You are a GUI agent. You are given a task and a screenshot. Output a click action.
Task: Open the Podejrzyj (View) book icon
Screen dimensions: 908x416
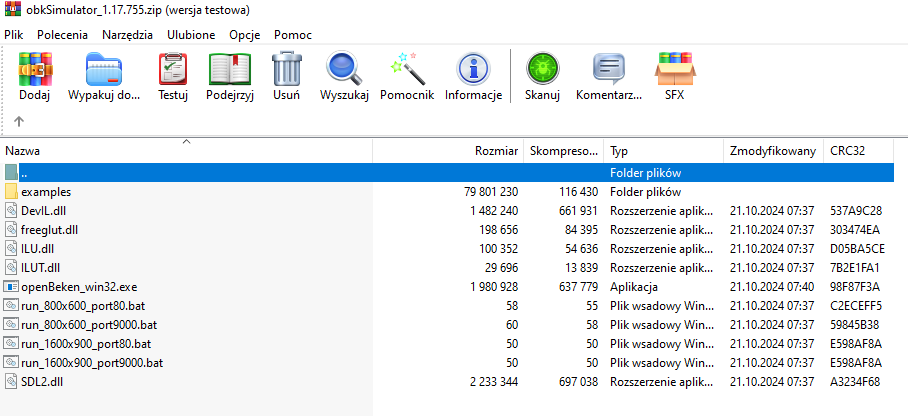pos(230,68)
